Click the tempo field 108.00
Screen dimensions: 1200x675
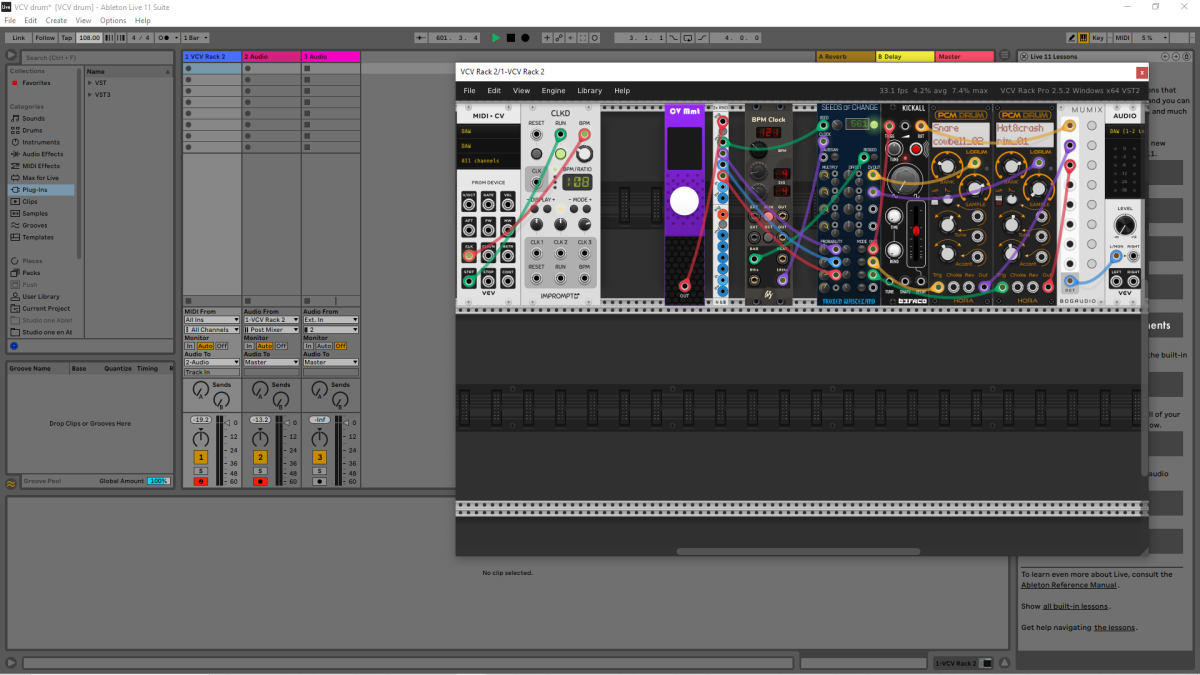point(89,38)
